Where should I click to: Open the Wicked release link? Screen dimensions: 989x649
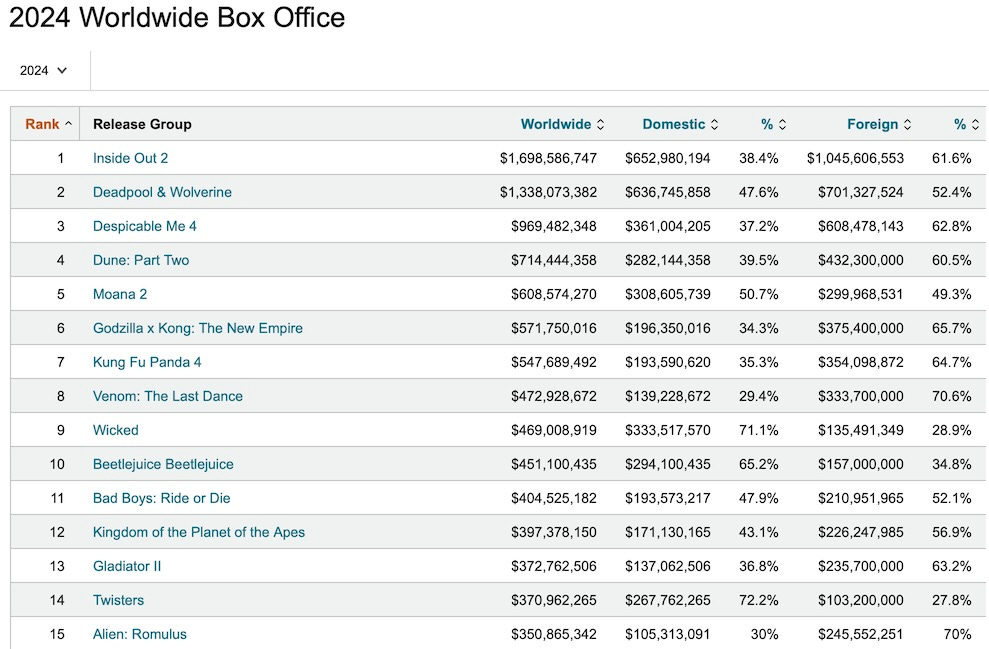(115, 431)
